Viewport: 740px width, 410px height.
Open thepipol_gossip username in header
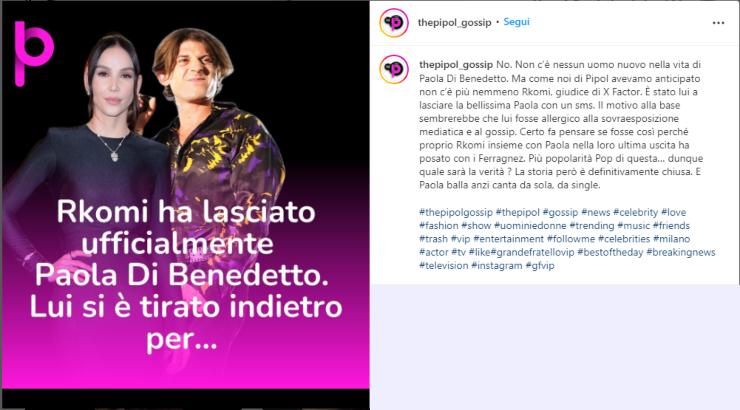[x=454, y=22]
